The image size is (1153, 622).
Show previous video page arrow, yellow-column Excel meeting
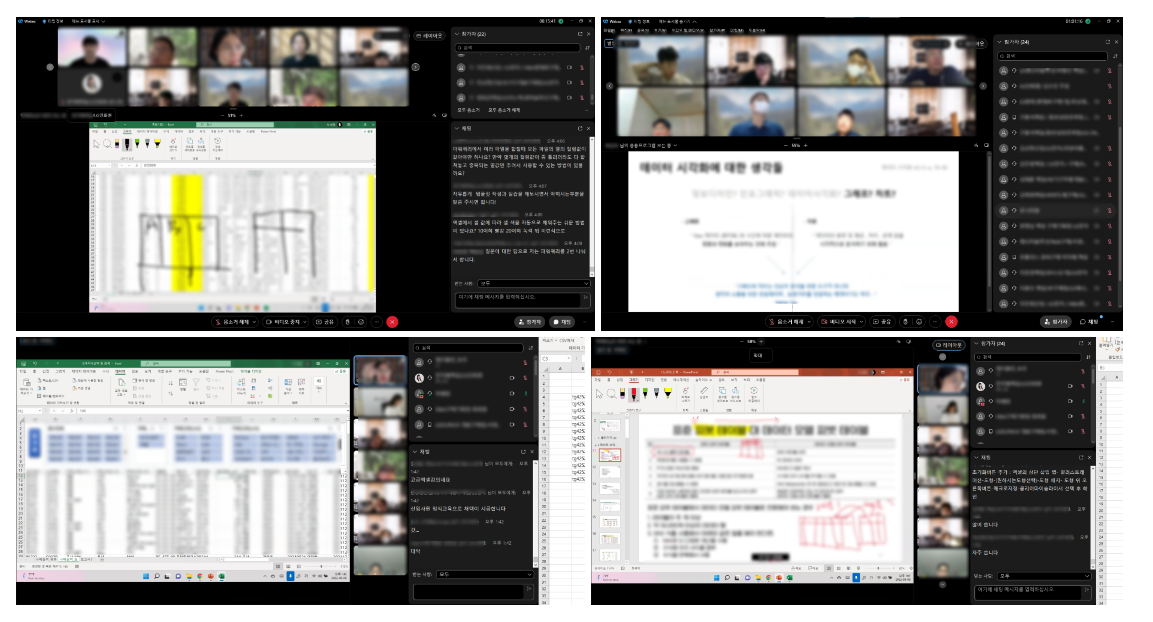[50, 67]
